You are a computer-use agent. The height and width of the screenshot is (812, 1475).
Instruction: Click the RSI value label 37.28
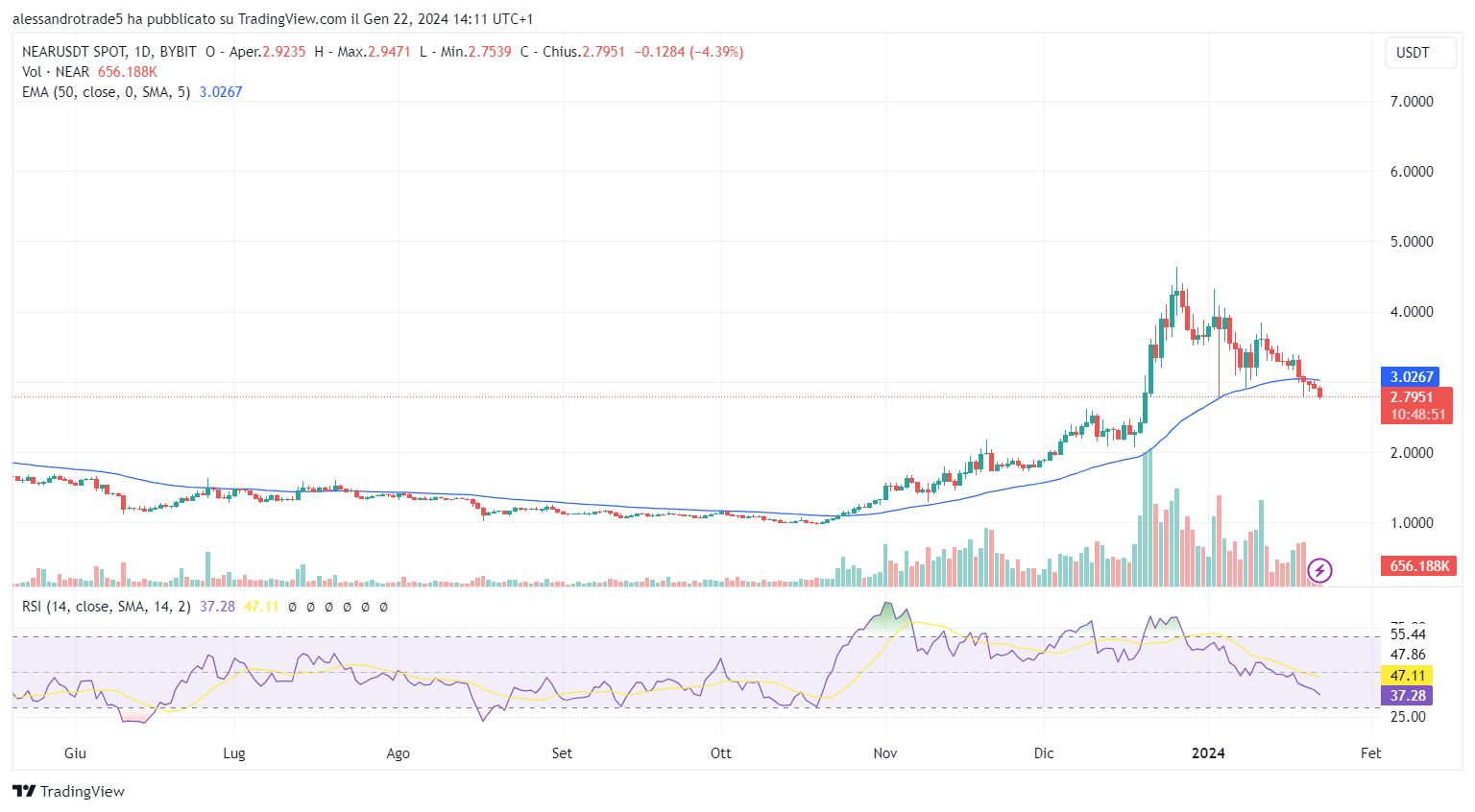1407,696
